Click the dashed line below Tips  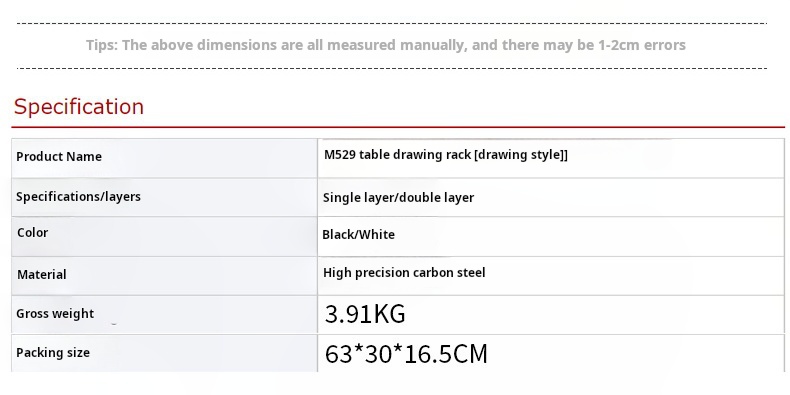392,68
